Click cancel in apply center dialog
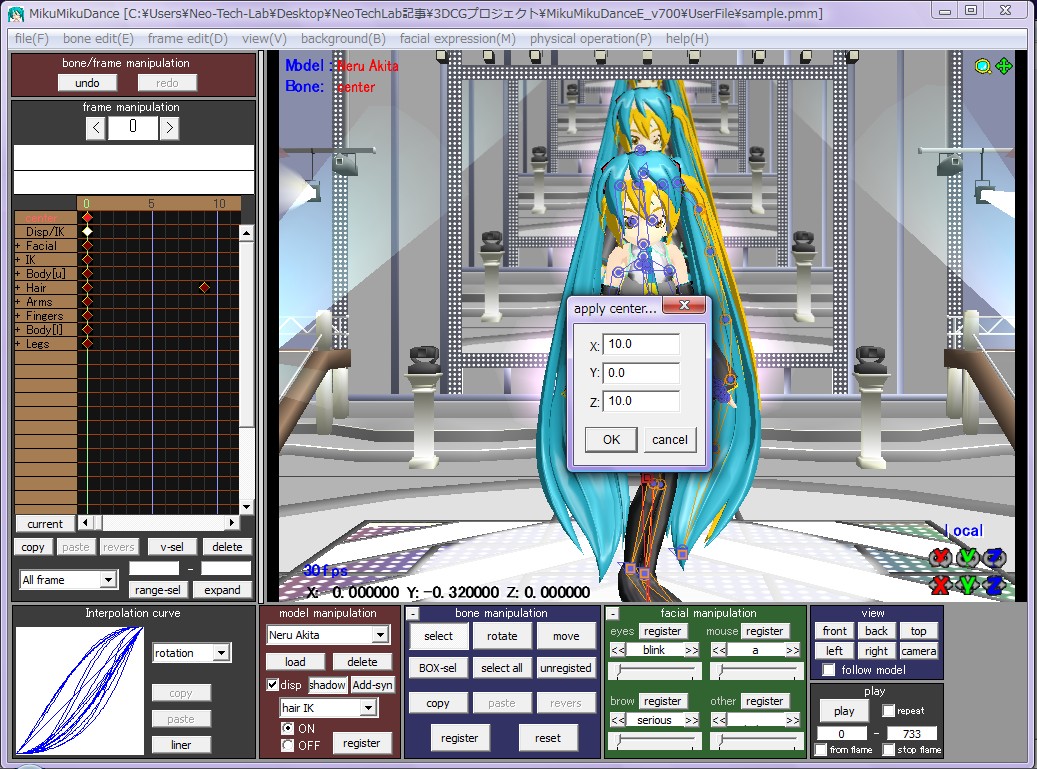 point(670,440)
